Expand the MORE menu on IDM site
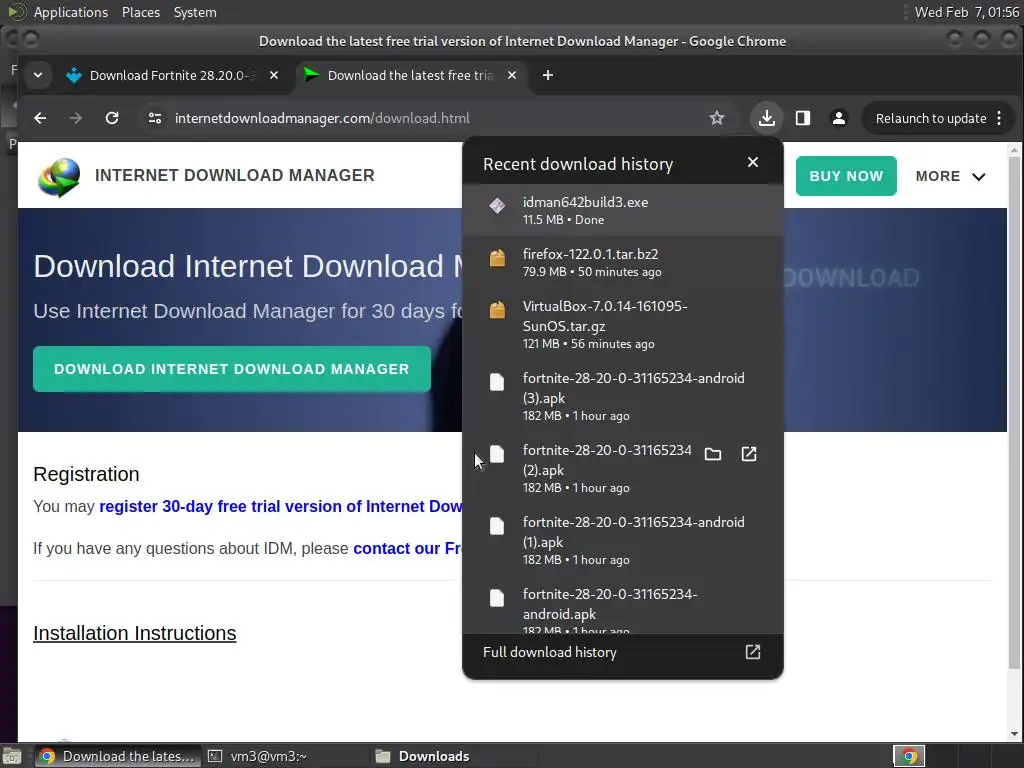Viewport: 1024px width, 768px height. tap(950, 176)
